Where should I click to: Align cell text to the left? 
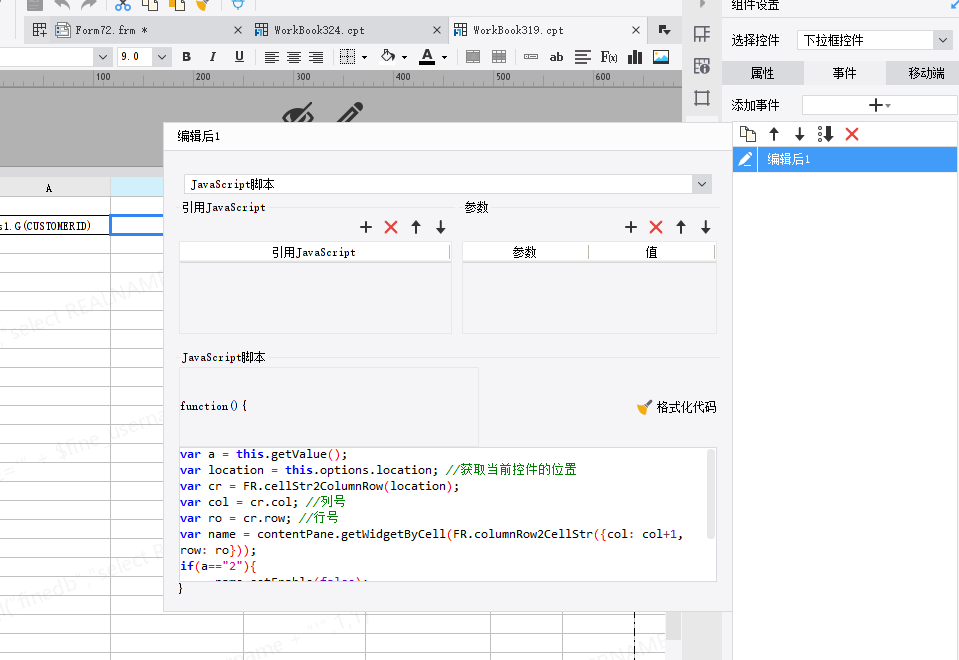272,57
